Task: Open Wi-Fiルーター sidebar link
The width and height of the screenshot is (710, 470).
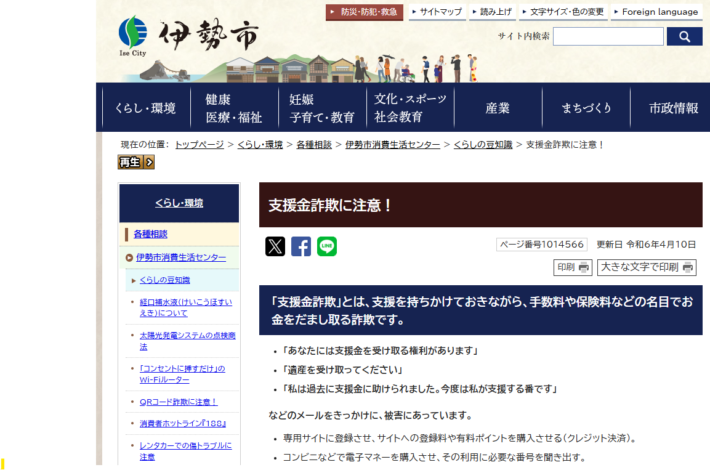Action: pos(182,374)
